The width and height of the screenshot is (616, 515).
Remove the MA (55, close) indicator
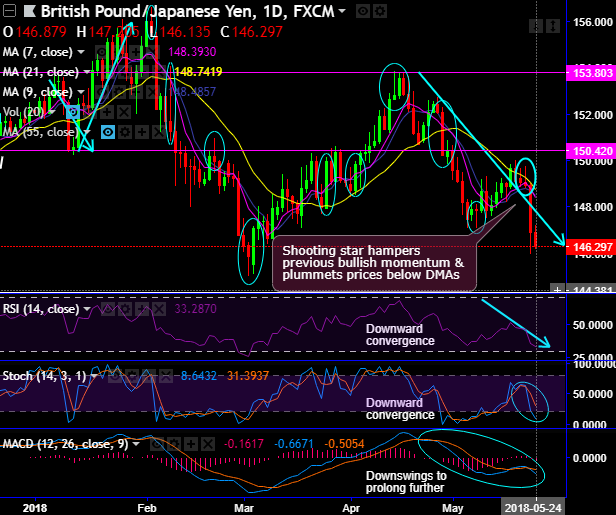coord(158,132)
